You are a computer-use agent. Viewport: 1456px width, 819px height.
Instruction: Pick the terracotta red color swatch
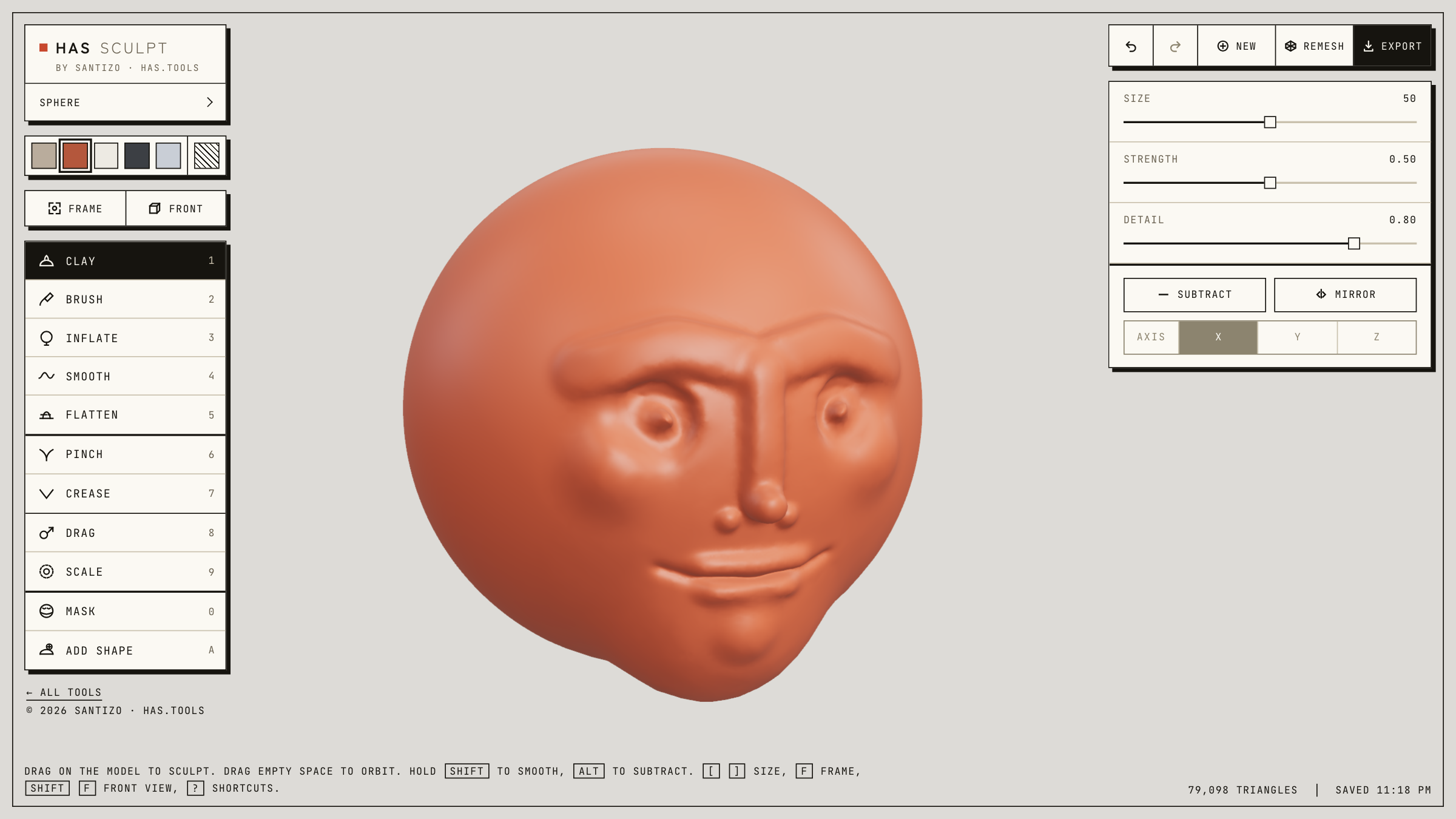[x=75, y=156]
